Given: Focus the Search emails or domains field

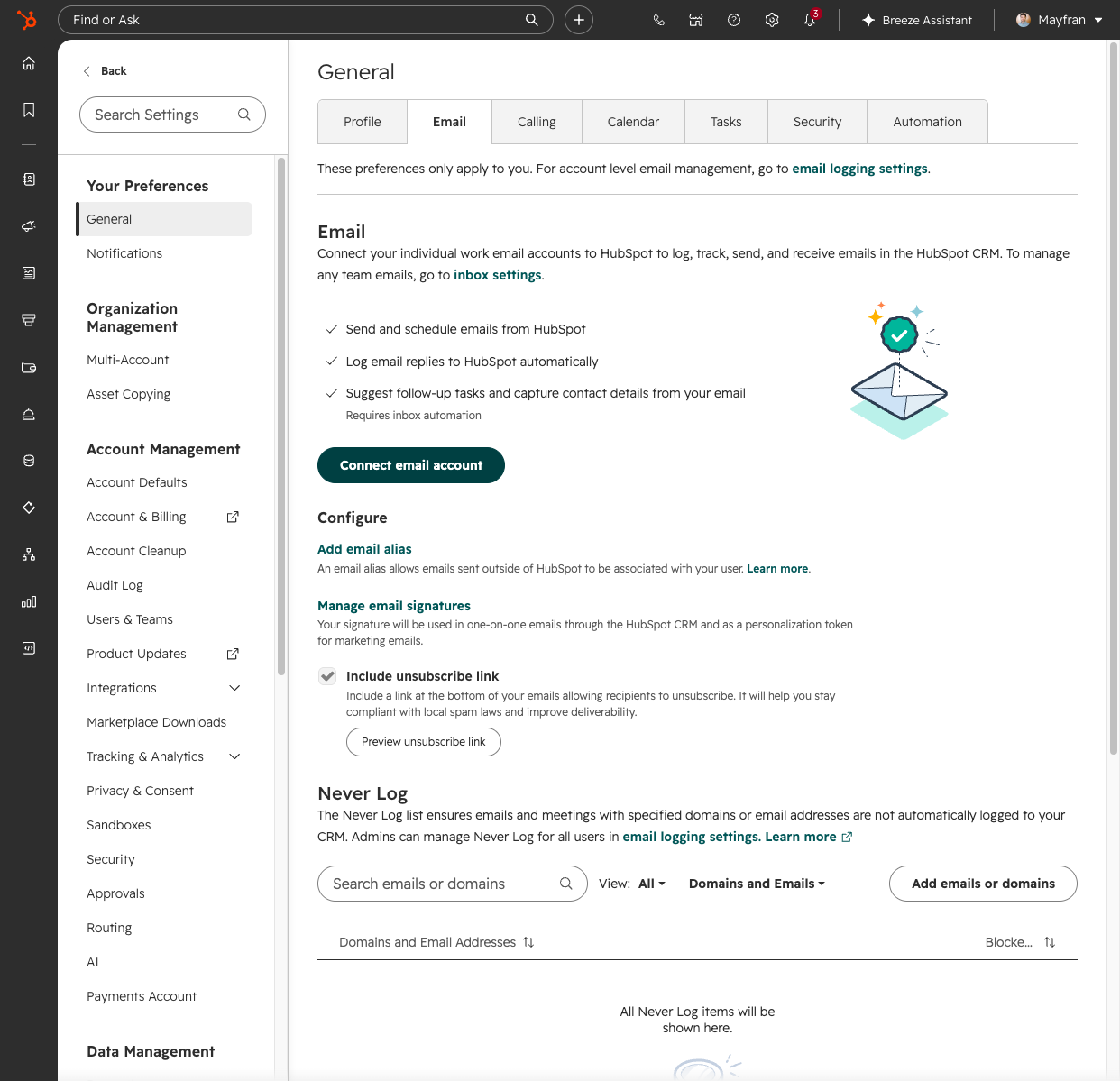Looking at the screenshot, I should [453, 884].
